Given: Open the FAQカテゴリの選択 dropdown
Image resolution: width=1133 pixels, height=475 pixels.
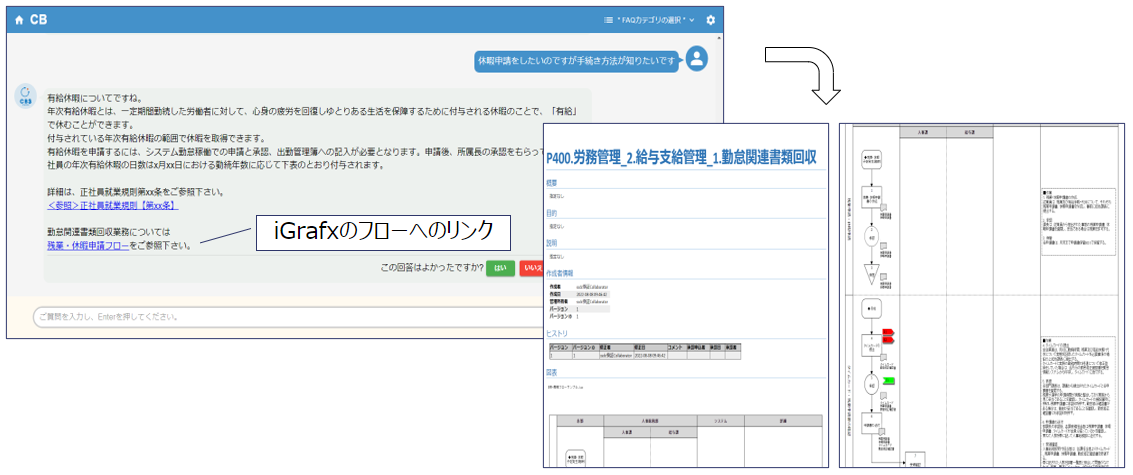Looking at the screenshot, I should click(x=650, y=20).
